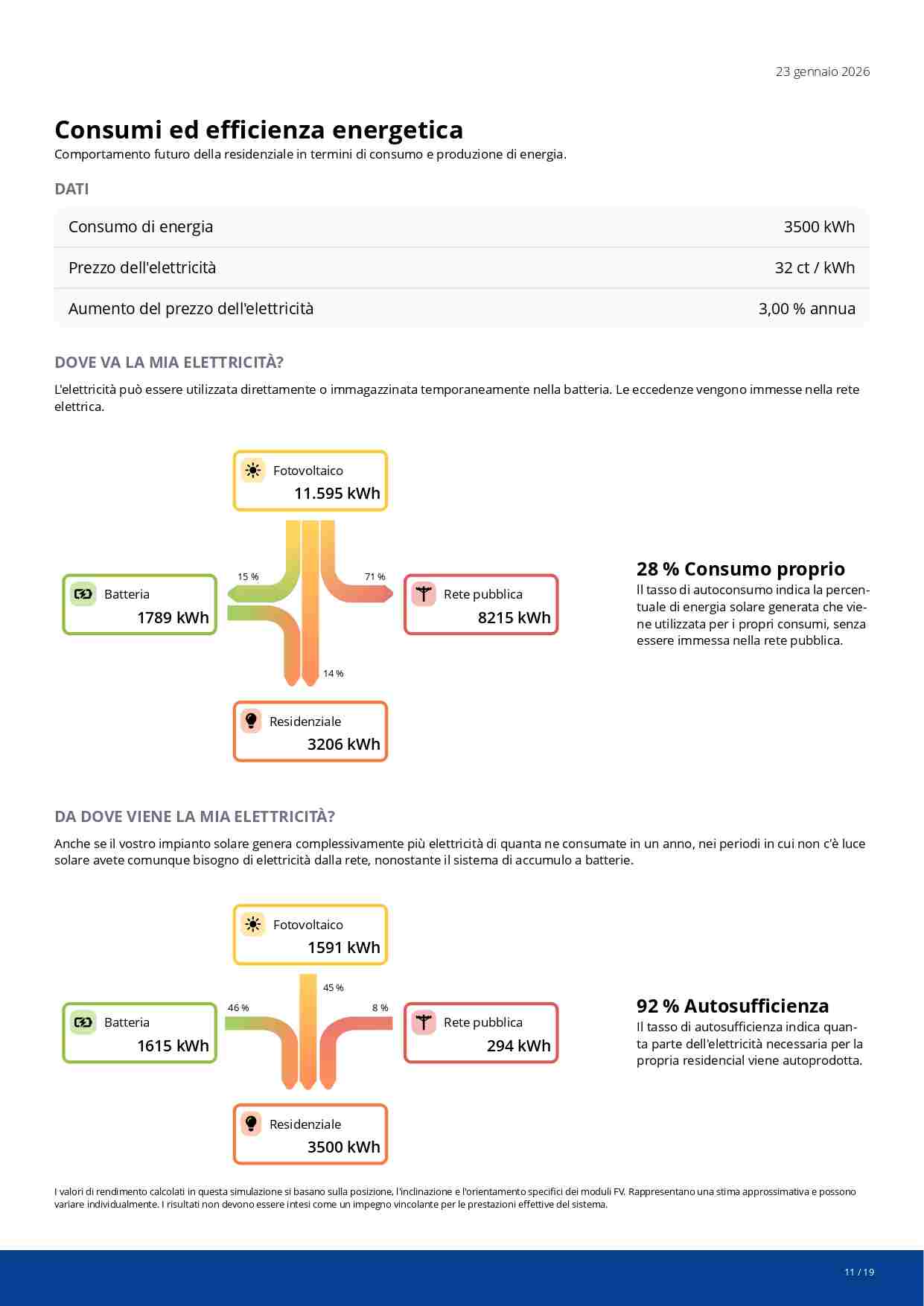Viewport: 924px width, 1306px height.
Task: Click the power pylon icon beside 8215 kWh
Action: coord(424,594)
